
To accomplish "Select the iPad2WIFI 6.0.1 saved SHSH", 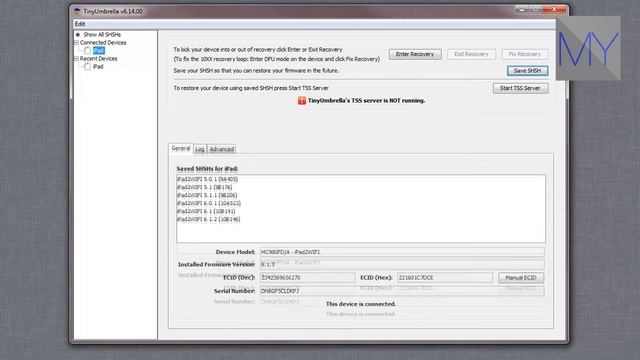I will coord(209,203).
